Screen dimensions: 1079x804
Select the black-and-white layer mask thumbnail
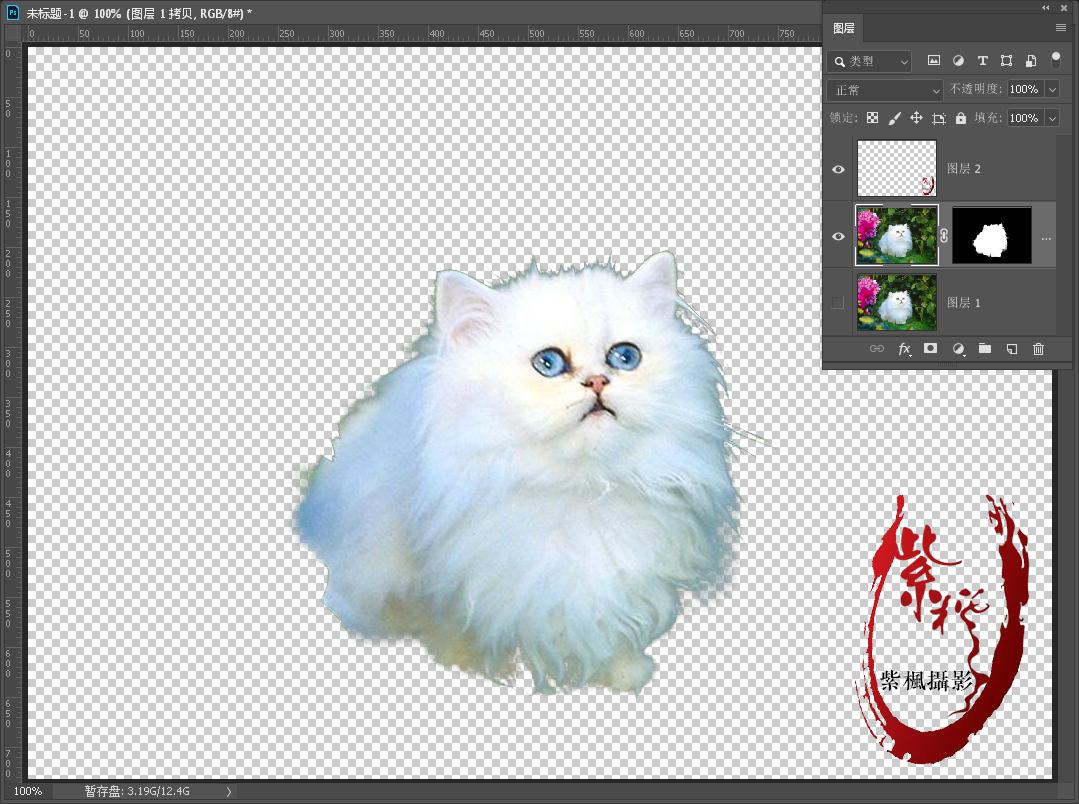click(x=991, y=236)
